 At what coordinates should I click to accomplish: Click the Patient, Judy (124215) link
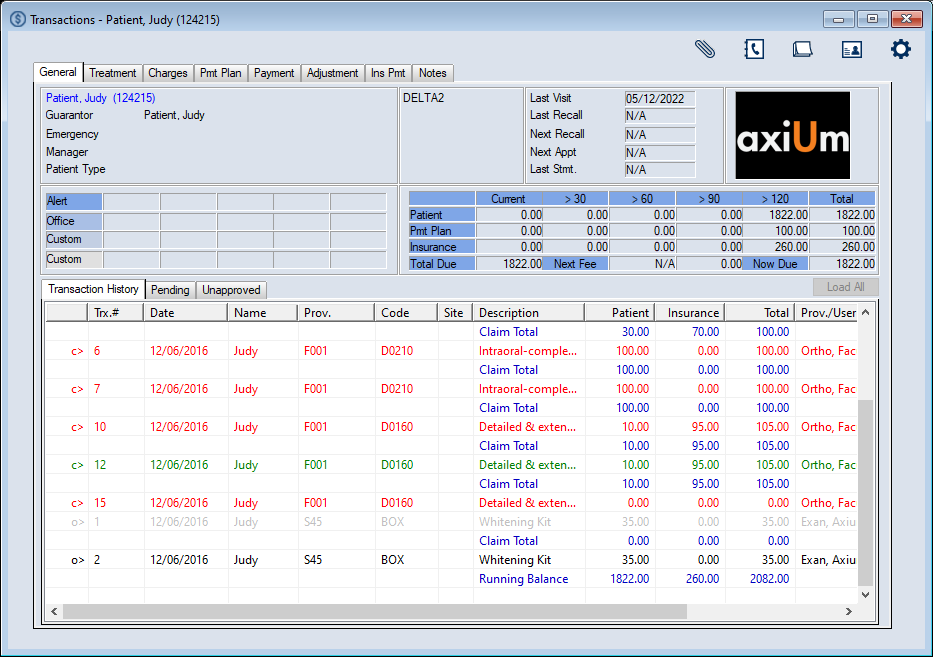click(x=100, y=98)
